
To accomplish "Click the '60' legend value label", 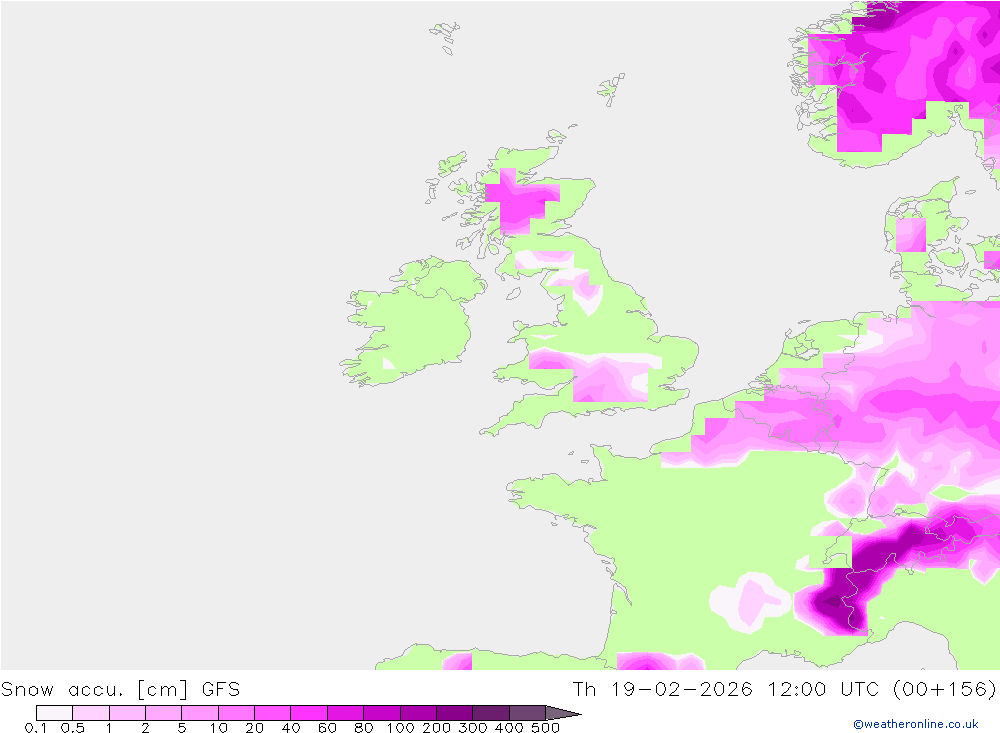I will click(327, 728).
